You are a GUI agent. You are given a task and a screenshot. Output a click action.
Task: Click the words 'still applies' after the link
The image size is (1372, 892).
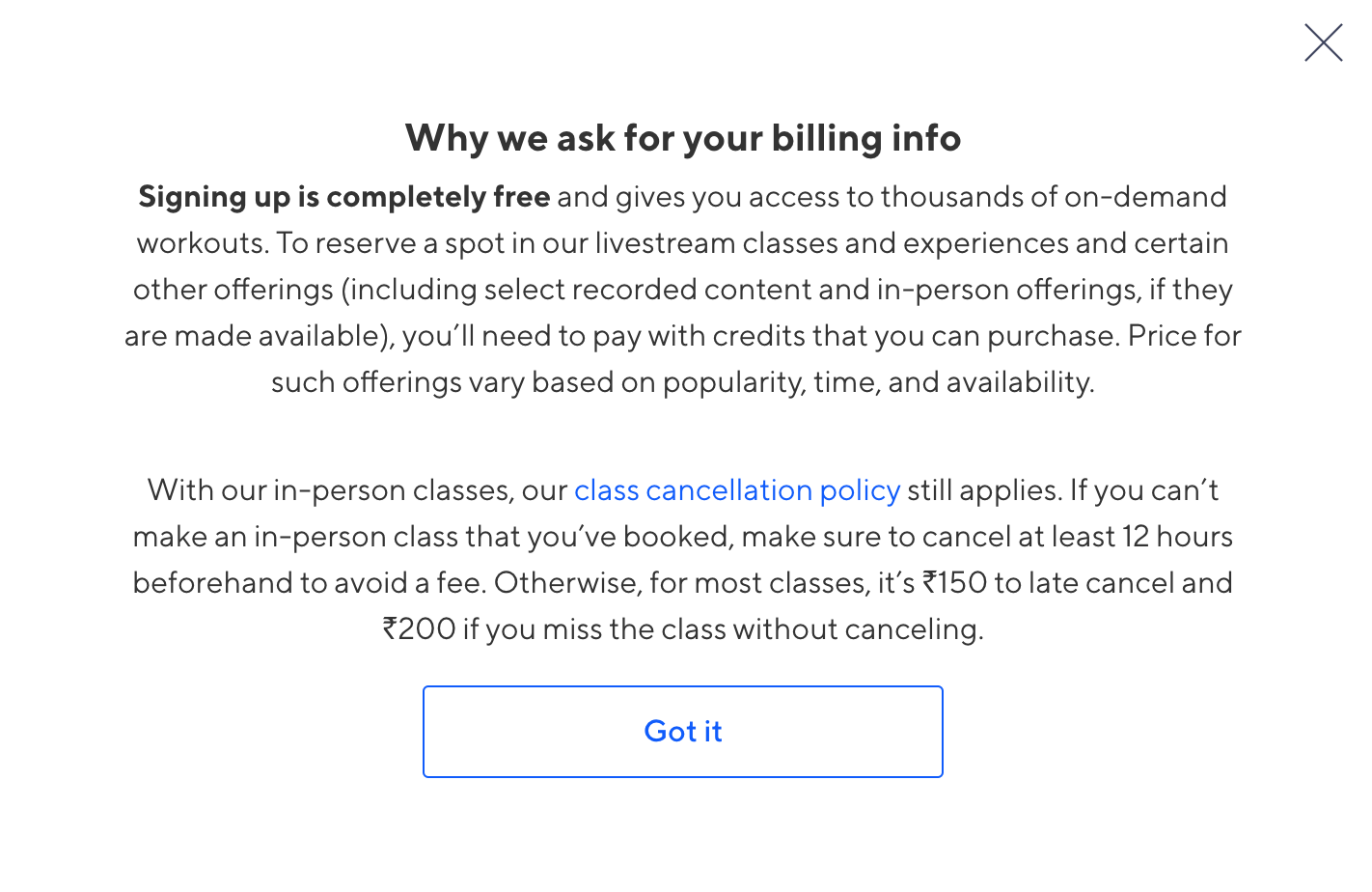pyautogui.click(x=983, y=490)
